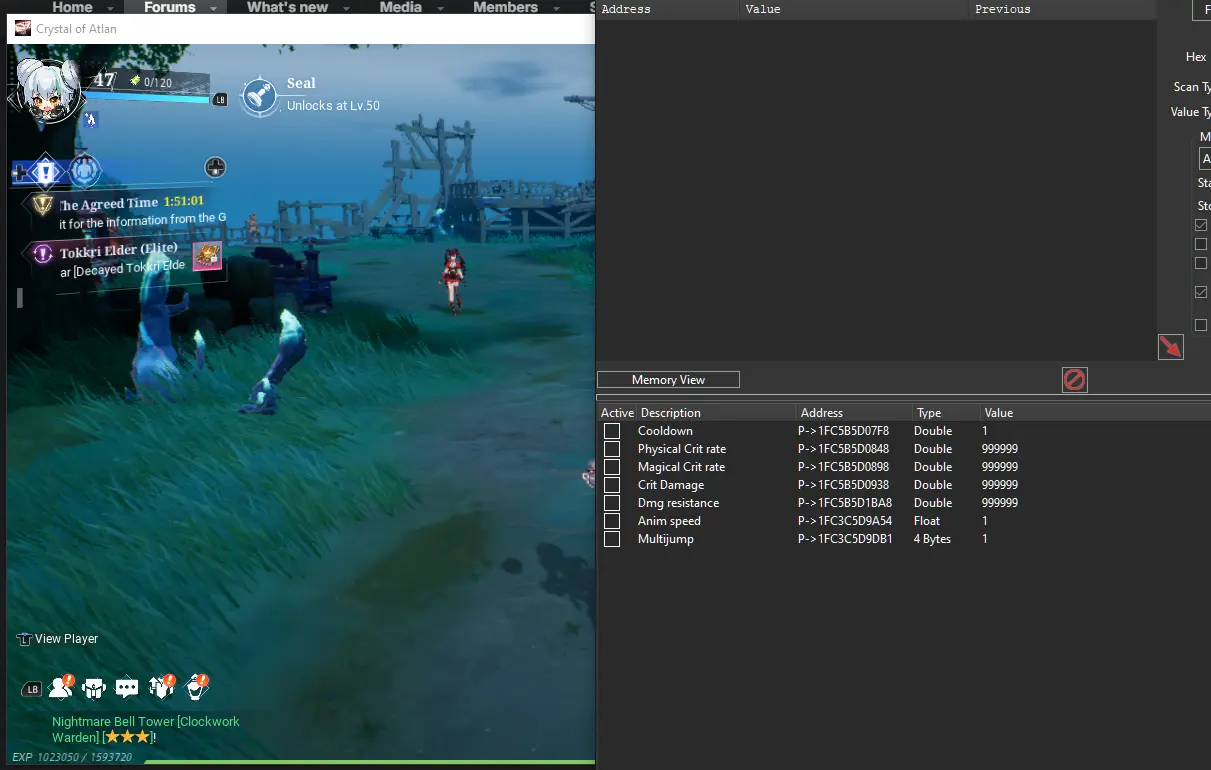This screenshot has height=770, width=1211.
Task: Select the Cooldown address P->1FC5B5D07F8
Action: click(843, 431)
